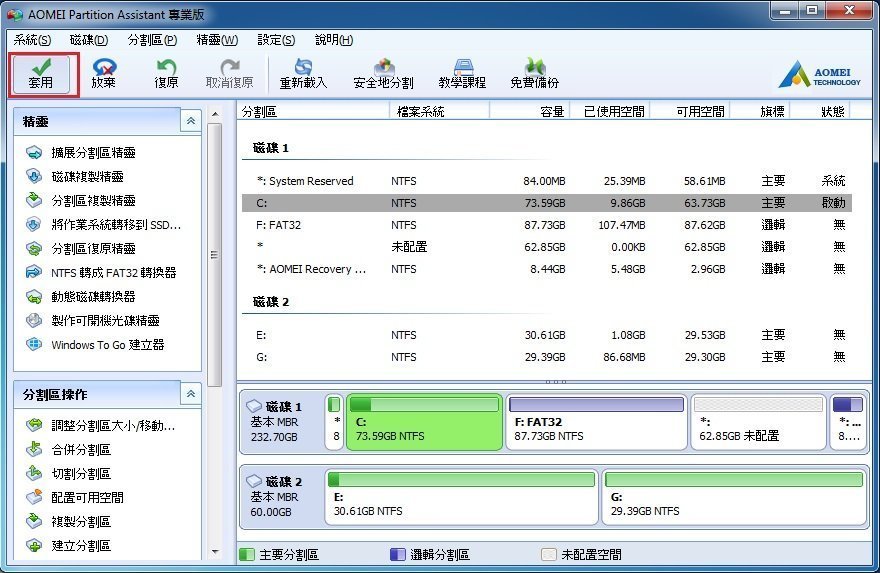The image size is (880, 573).
Task: Select the 未配置 62.85GB row
Action: pyautogui.click(x=547, y=247)
